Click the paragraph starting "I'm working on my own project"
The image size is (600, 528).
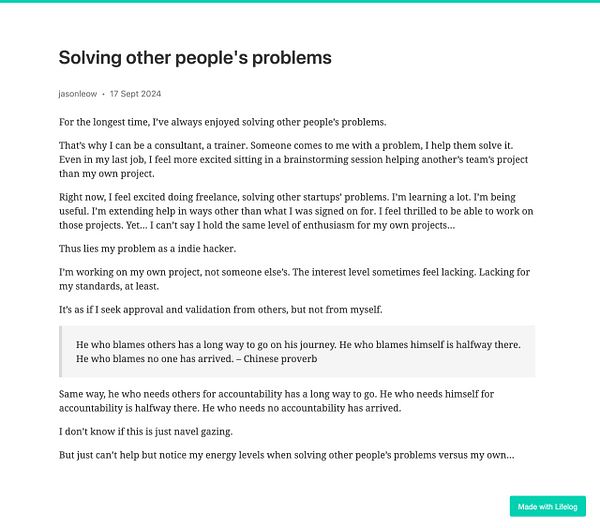pos(294,279)
